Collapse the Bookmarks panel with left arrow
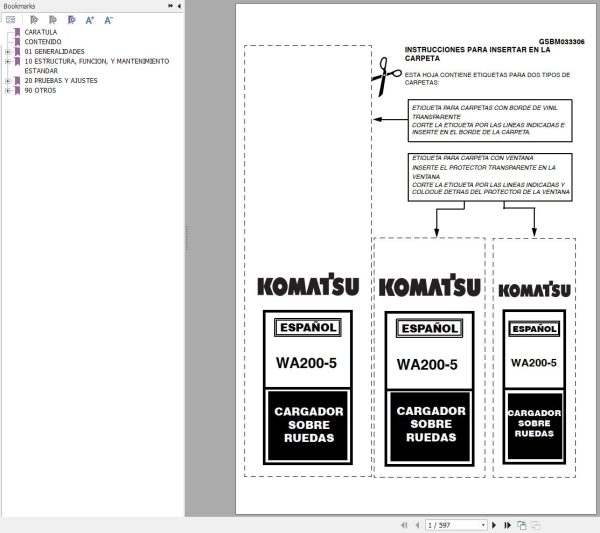 click(x=179, y=6)
